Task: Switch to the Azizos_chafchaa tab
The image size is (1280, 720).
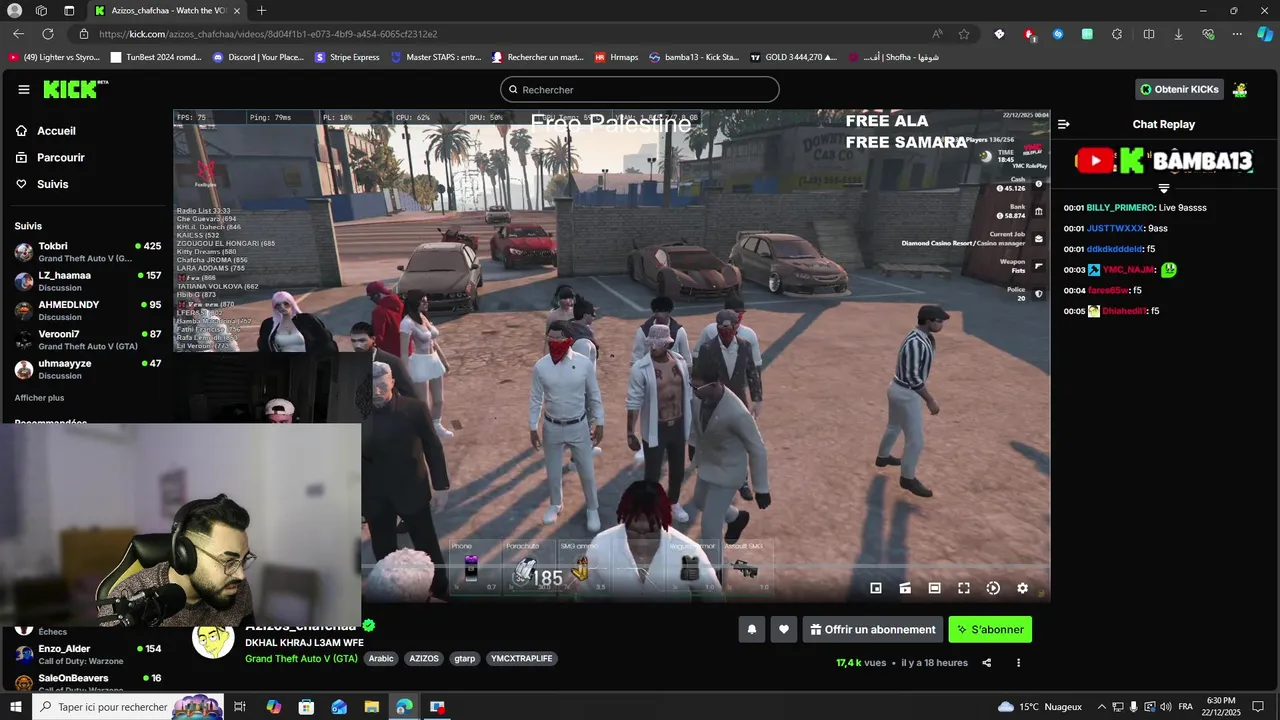Action: coord(165,10)
